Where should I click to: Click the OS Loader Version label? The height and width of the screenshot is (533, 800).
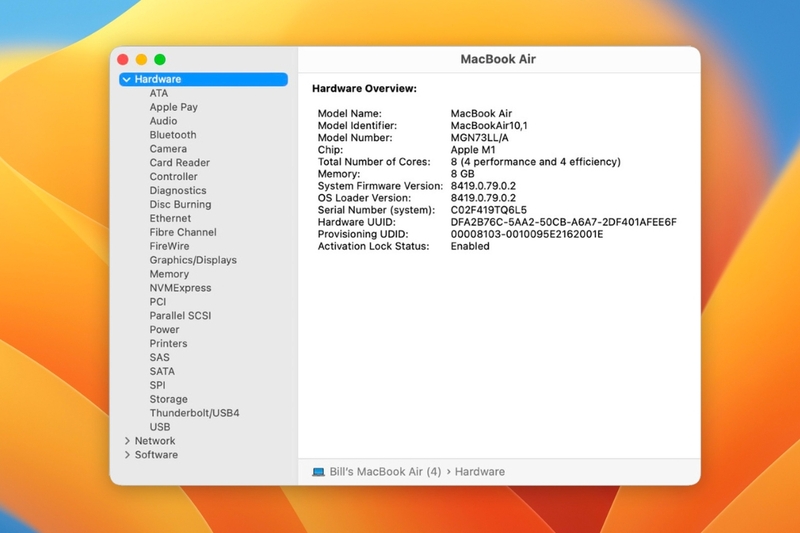click(364, 198)
